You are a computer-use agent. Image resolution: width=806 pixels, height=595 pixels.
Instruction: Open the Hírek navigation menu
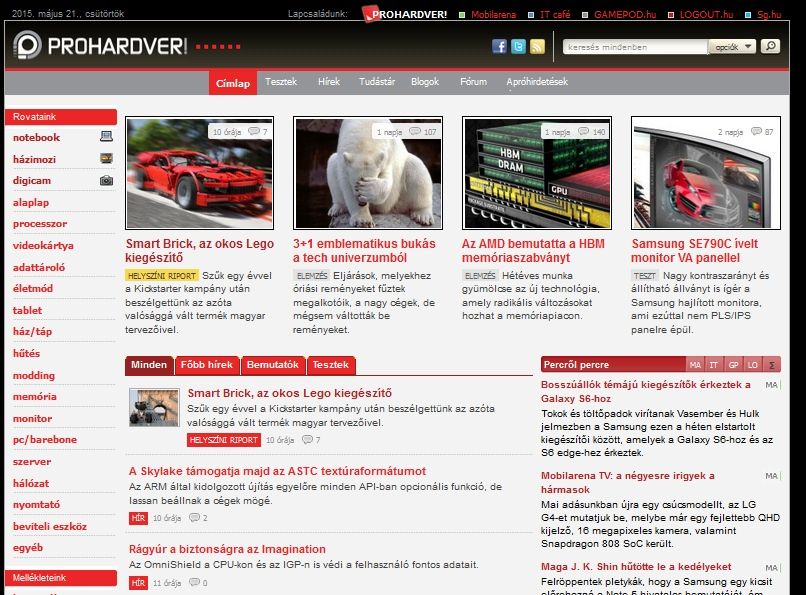(x=329, y=81)
